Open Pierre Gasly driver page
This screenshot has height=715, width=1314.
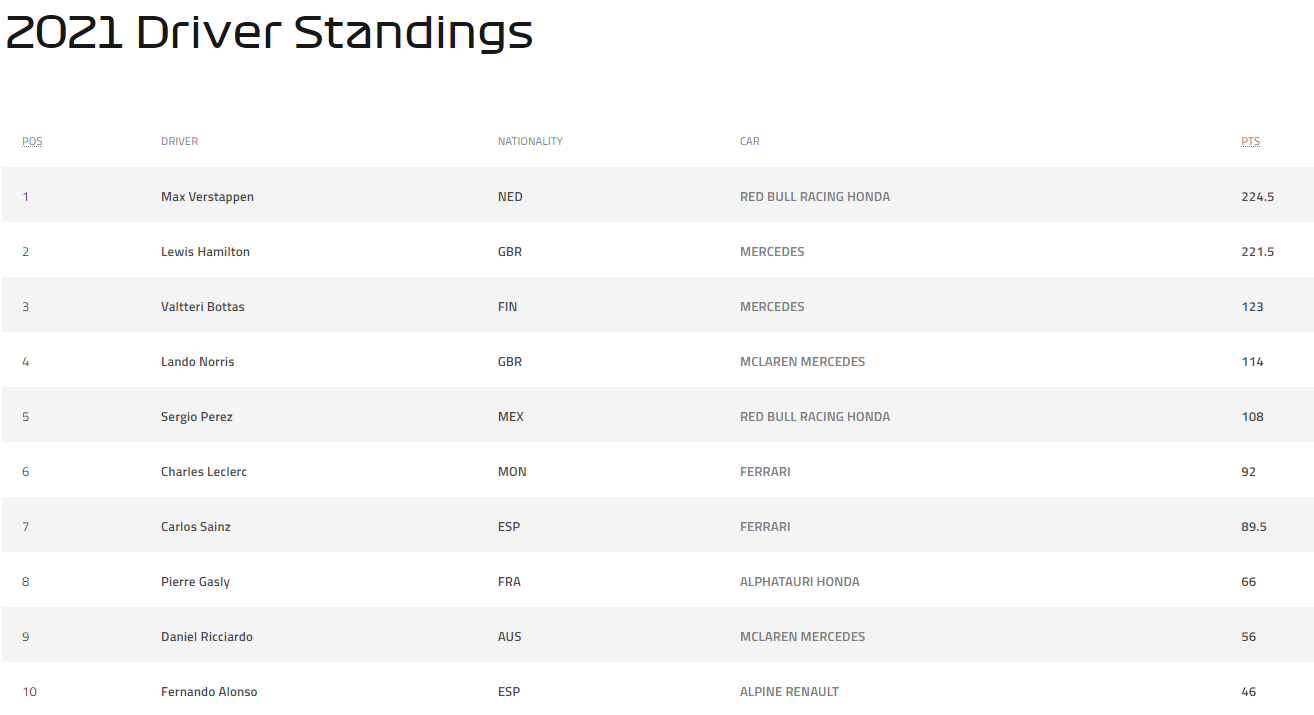(195, 582)
